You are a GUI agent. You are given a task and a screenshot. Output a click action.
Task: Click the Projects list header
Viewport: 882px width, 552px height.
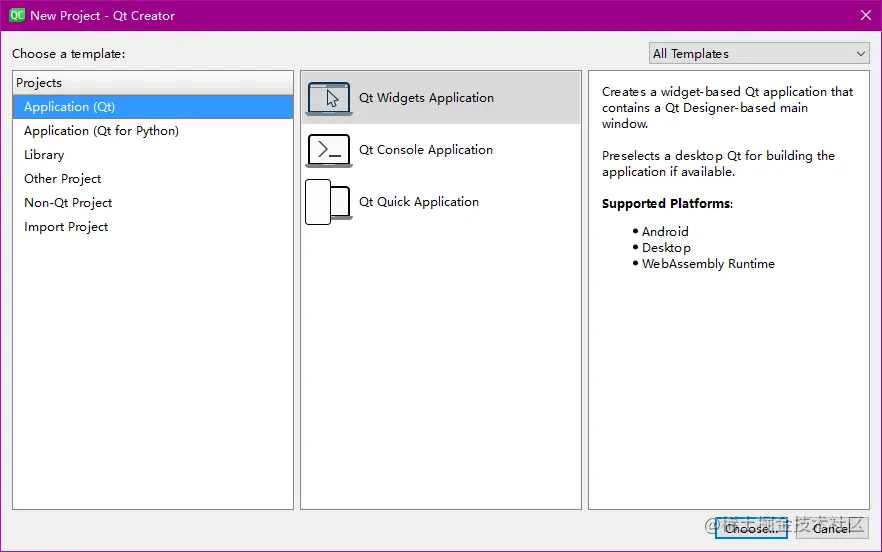coord(153,83)
